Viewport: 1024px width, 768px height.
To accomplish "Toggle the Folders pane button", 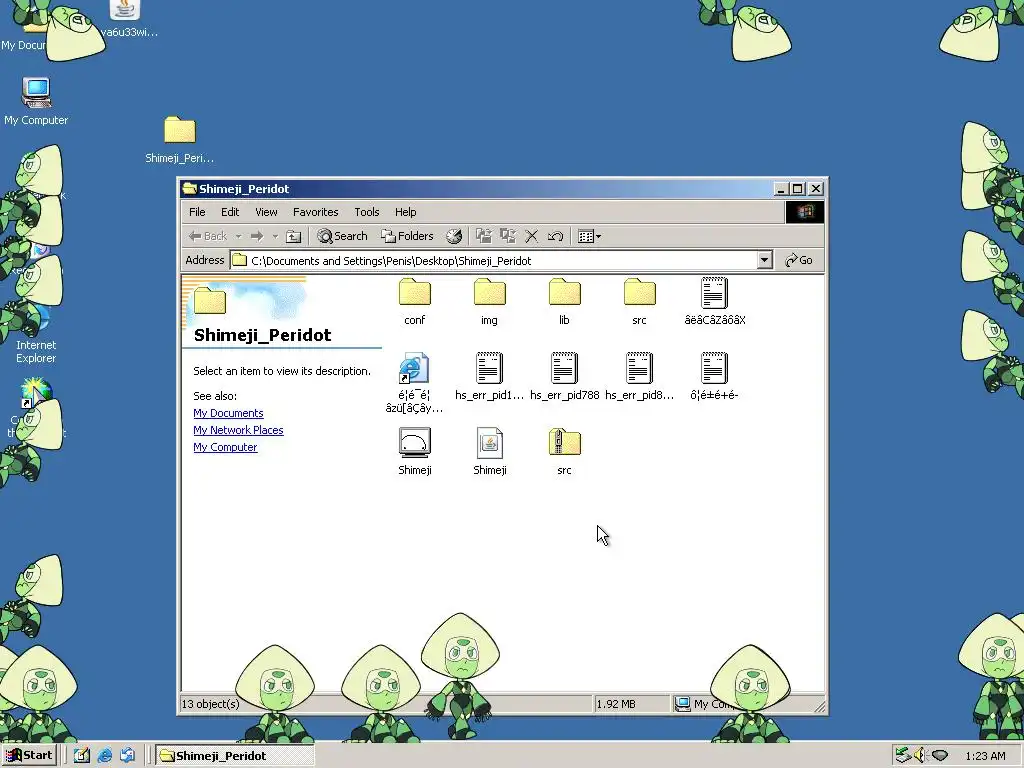I will (x=408, y=236).
